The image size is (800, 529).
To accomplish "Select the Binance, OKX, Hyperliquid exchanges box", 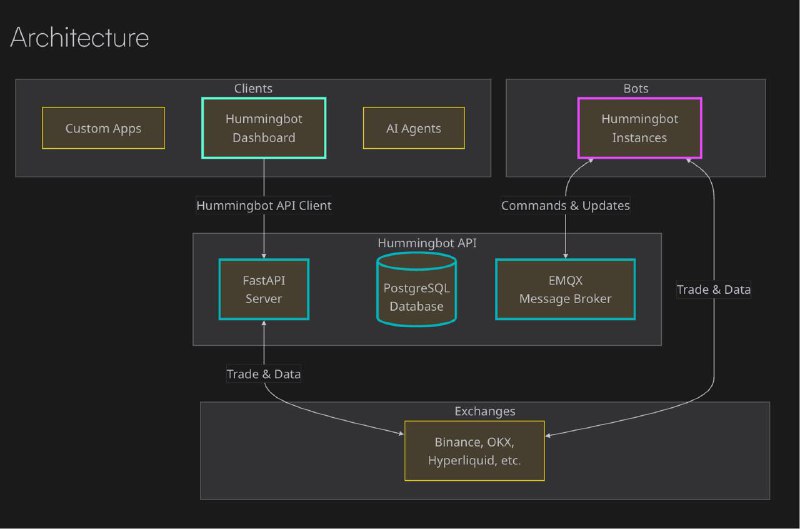I will 474,450.
